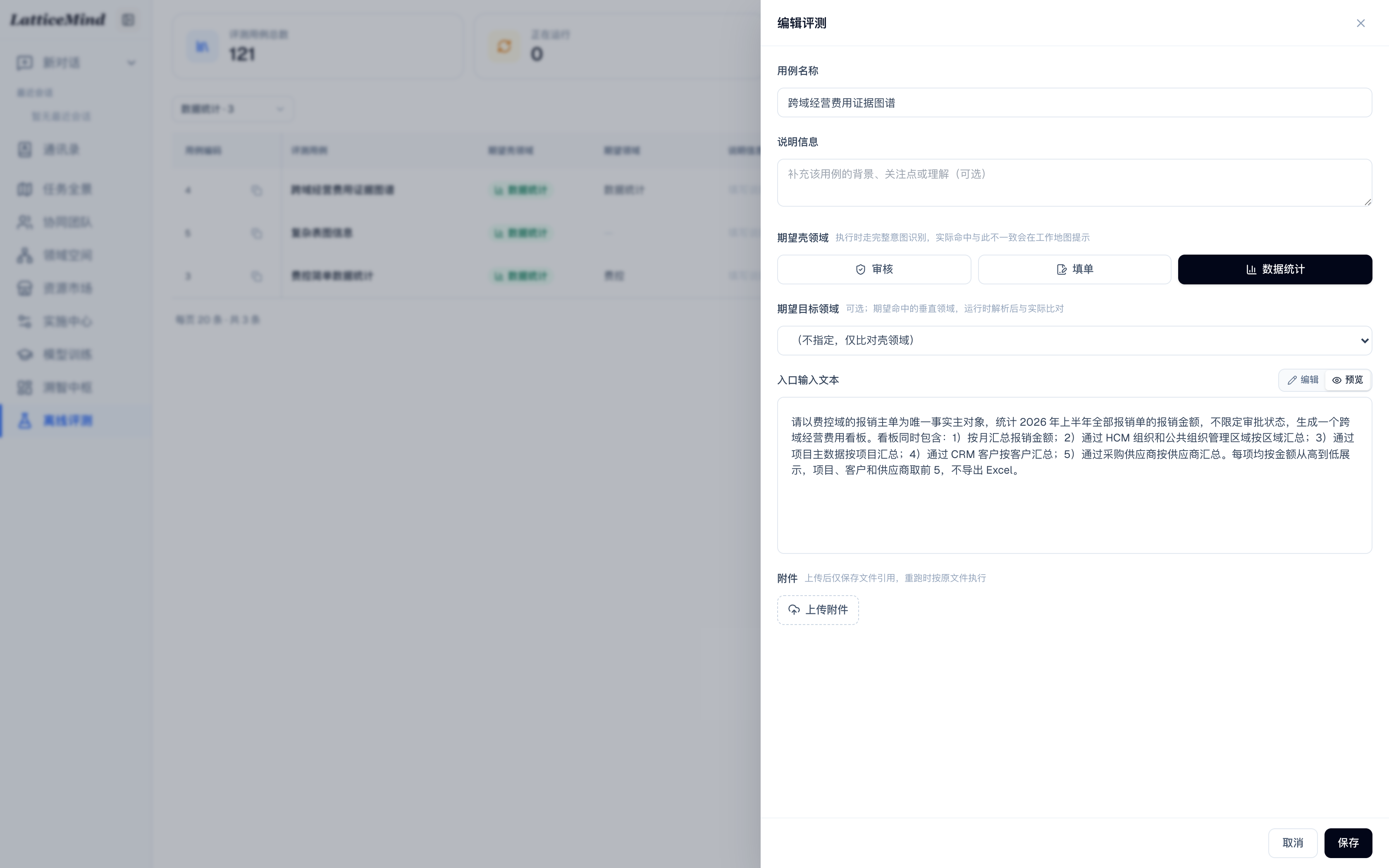Image resolution: width=1389 pixels, height=868 pixels.
Task: Select 填单 as expected shell domain
Action: (x=1074, y=269)
